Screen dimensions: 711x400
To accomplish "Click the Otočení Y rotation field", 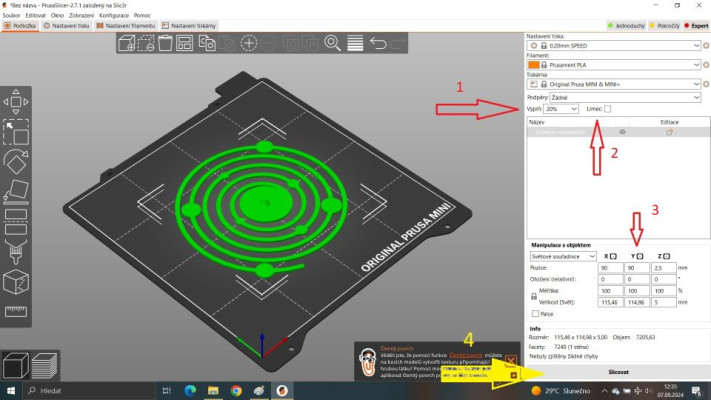I will [637, 279].
